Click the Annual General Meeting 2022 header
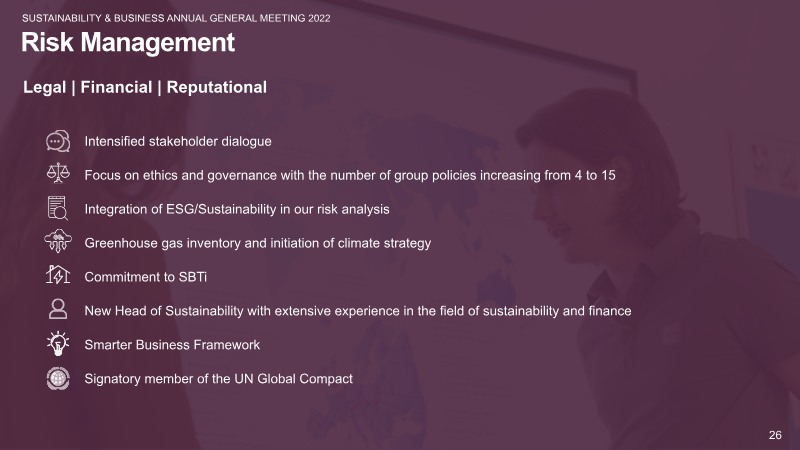The image size is (800, 450). (176, 18)
